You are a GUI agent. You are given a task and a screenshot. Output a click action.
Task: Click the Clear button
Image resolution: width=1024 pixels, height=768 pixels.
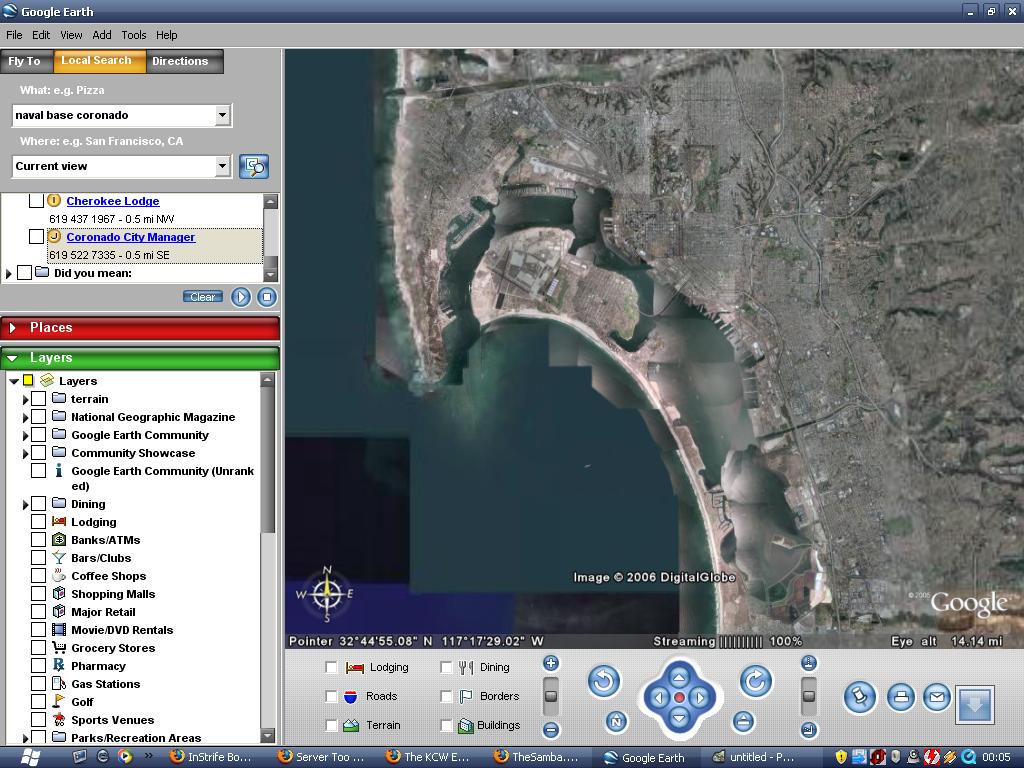[x=202, y=297]
